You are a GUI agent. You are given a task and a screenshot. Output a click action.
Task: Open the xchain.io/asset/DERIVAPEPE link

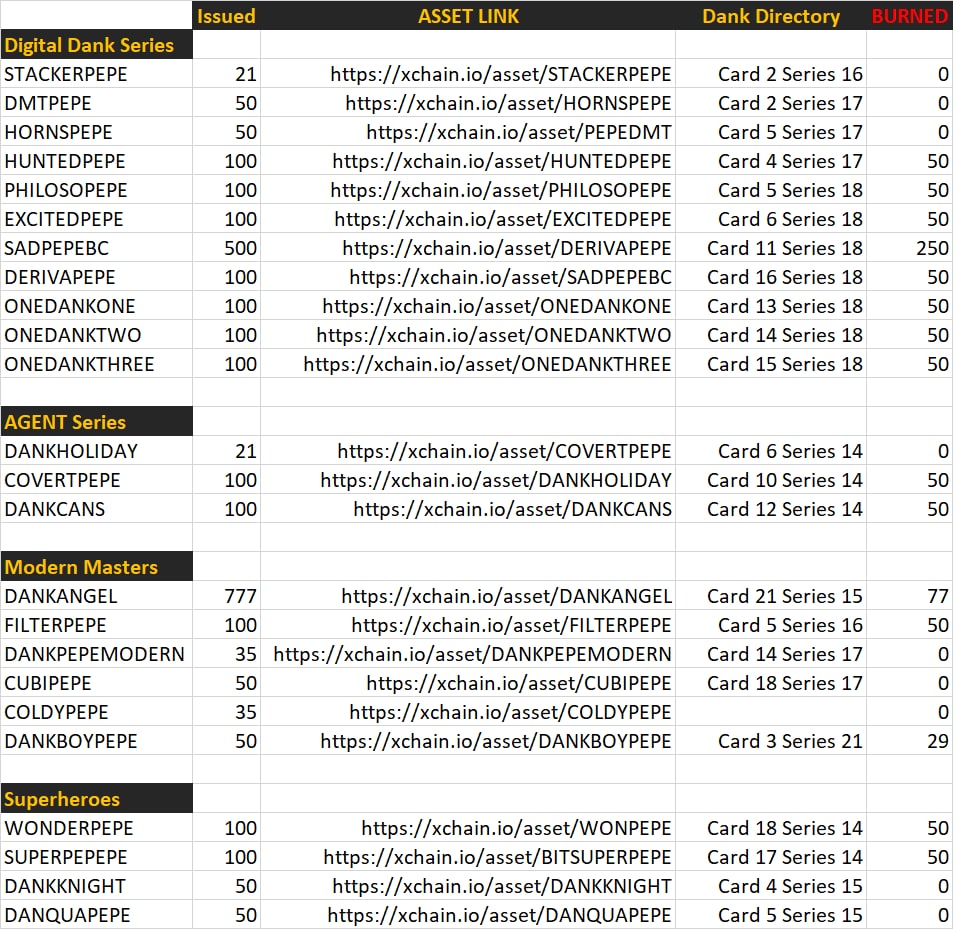[507, 248]
